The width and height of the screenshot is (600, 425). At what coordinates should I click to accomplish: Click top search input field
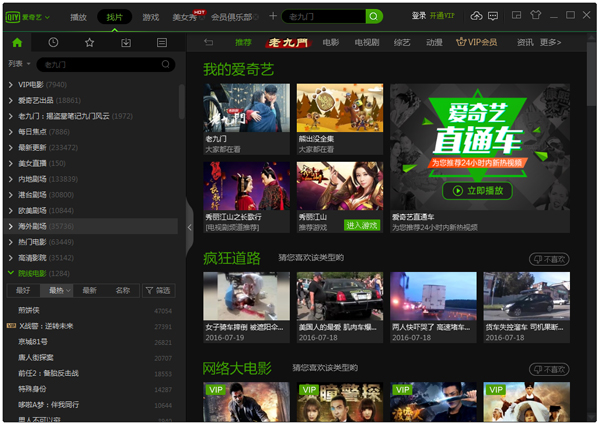324,16
